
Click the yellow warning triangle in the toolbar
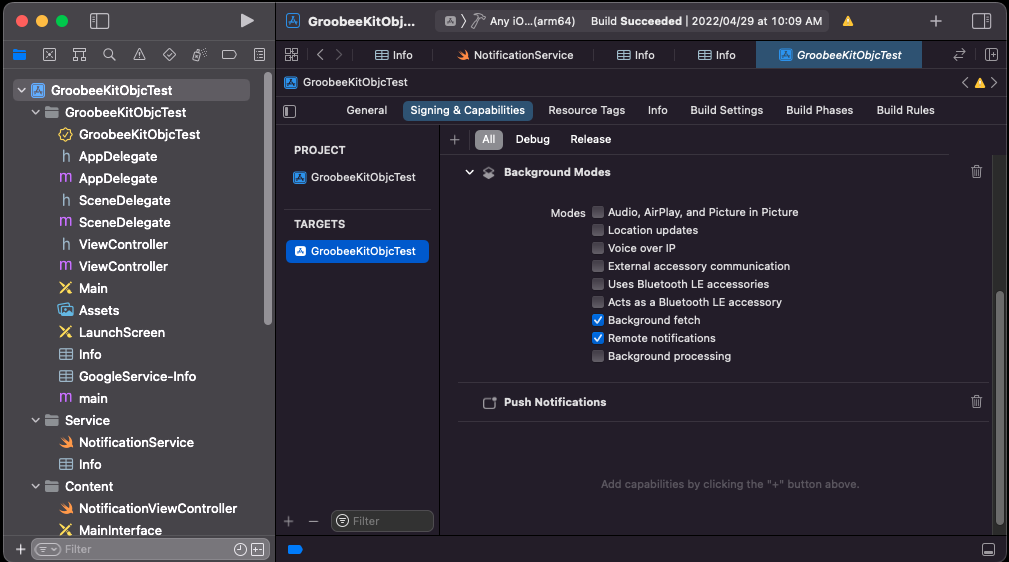(848, 21)
